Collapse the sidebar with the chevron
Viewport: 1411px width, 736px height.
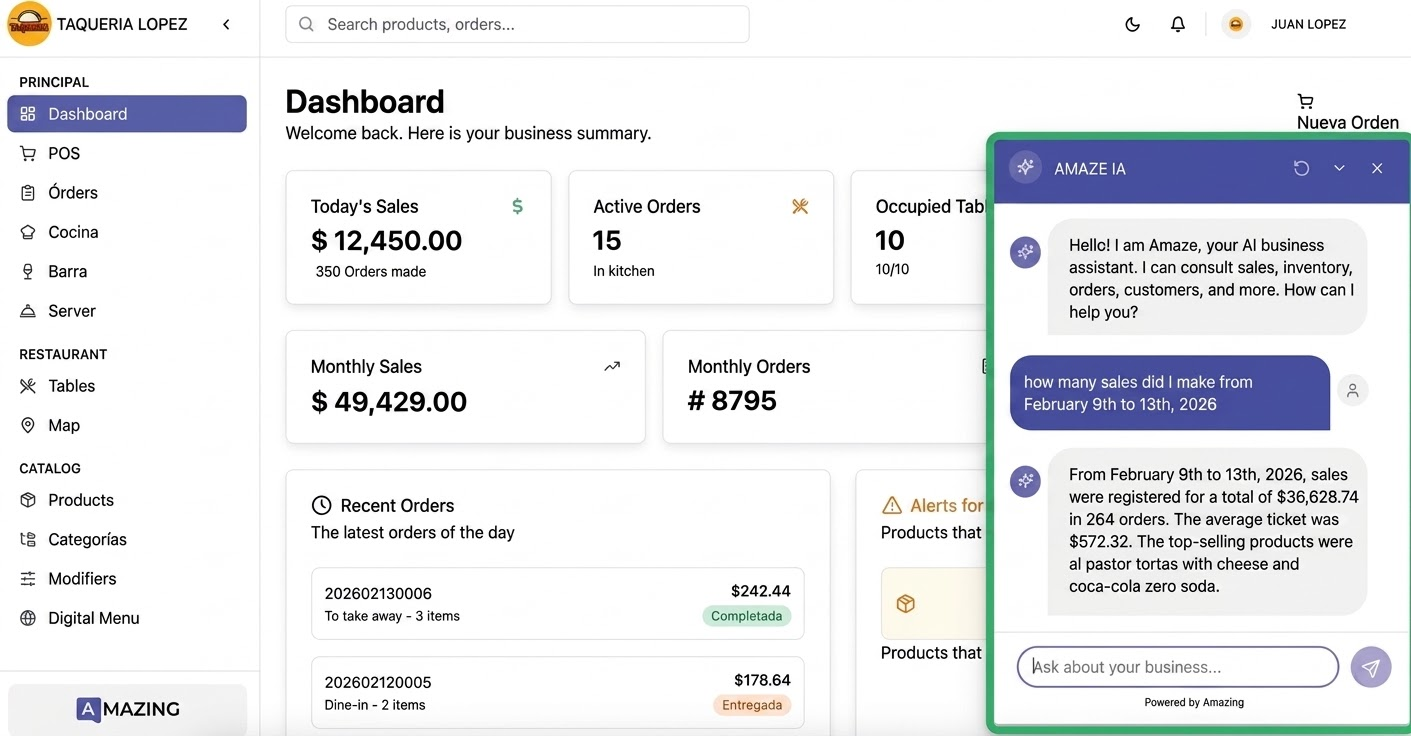point(226,24)
